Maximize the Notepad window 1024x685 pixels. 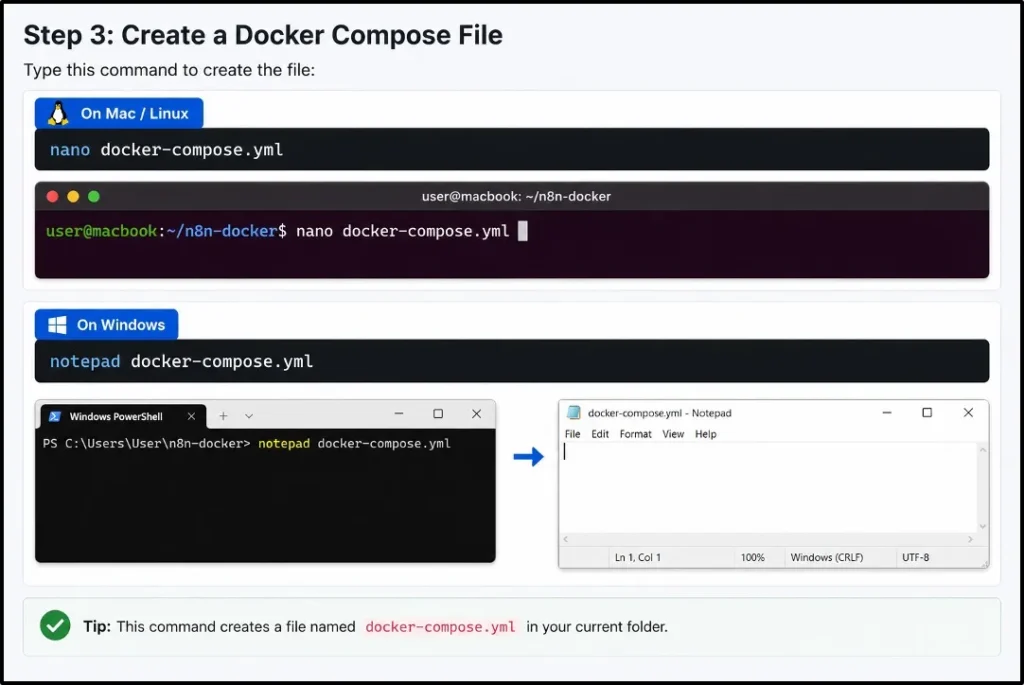tap(927, 413)
